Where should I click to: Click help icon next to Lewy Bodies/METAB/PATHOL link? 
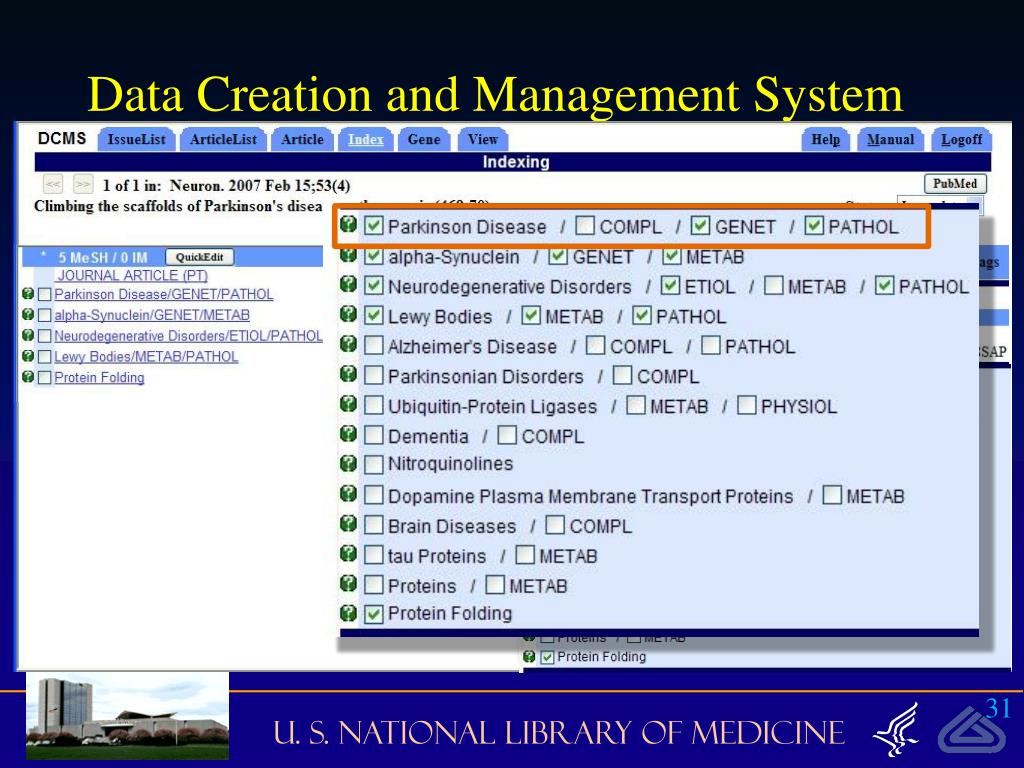[27, 357]
